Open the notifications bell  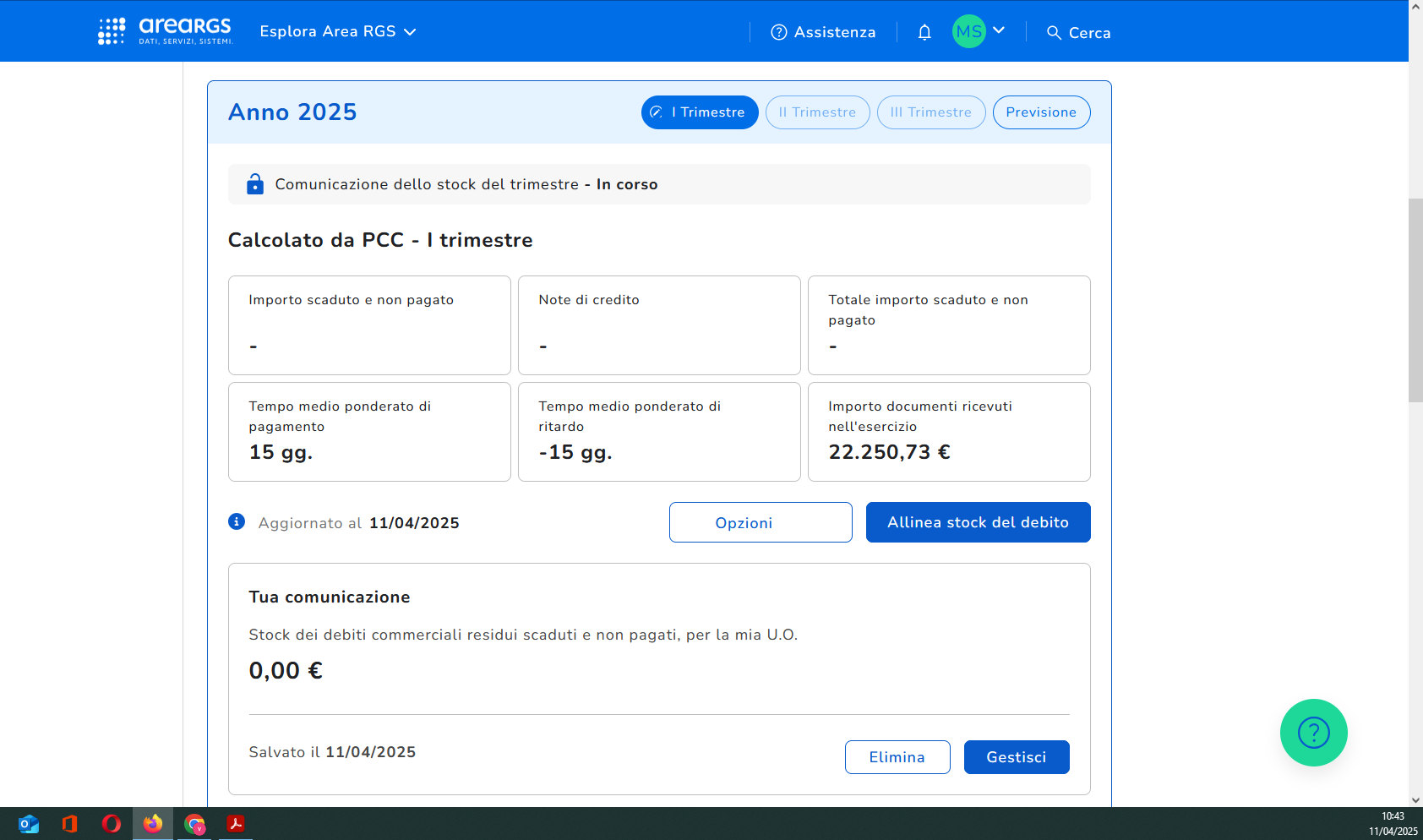924,32
